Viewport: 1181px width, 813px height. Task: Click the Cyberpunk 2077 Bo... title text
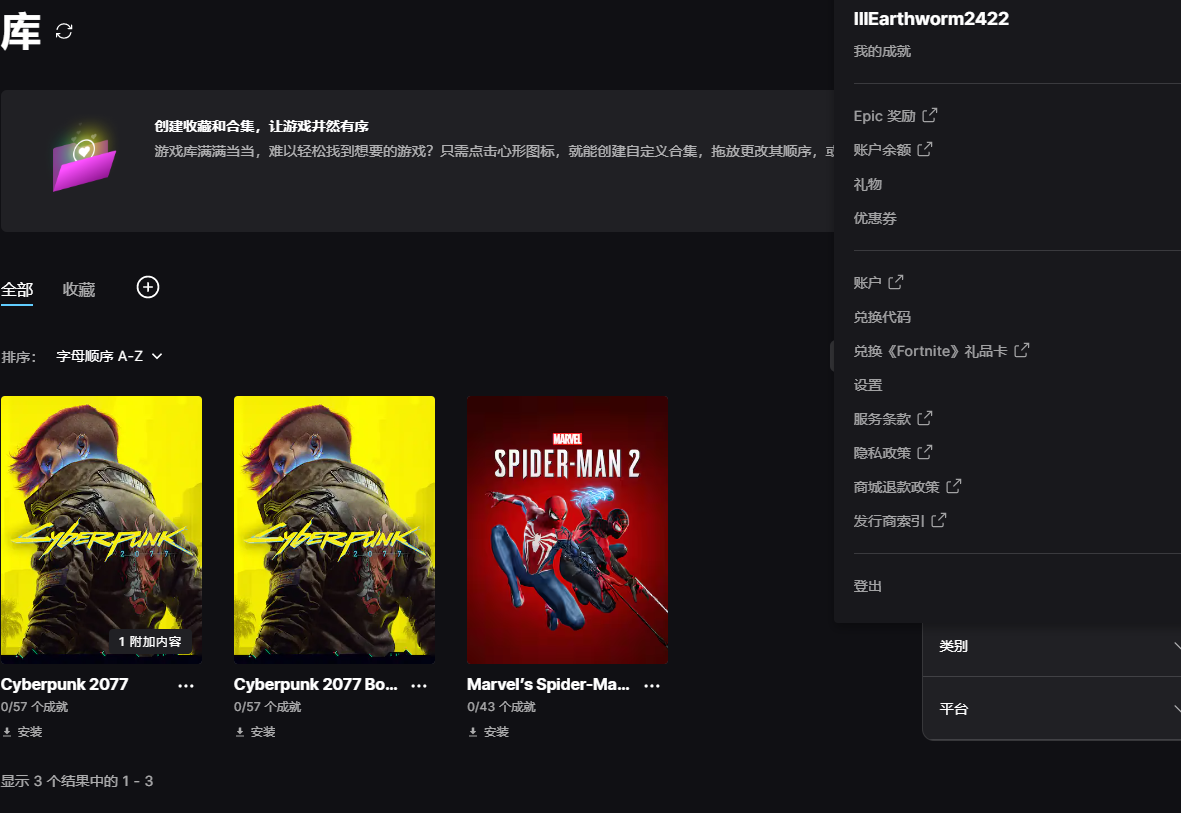tap(316, 684)
